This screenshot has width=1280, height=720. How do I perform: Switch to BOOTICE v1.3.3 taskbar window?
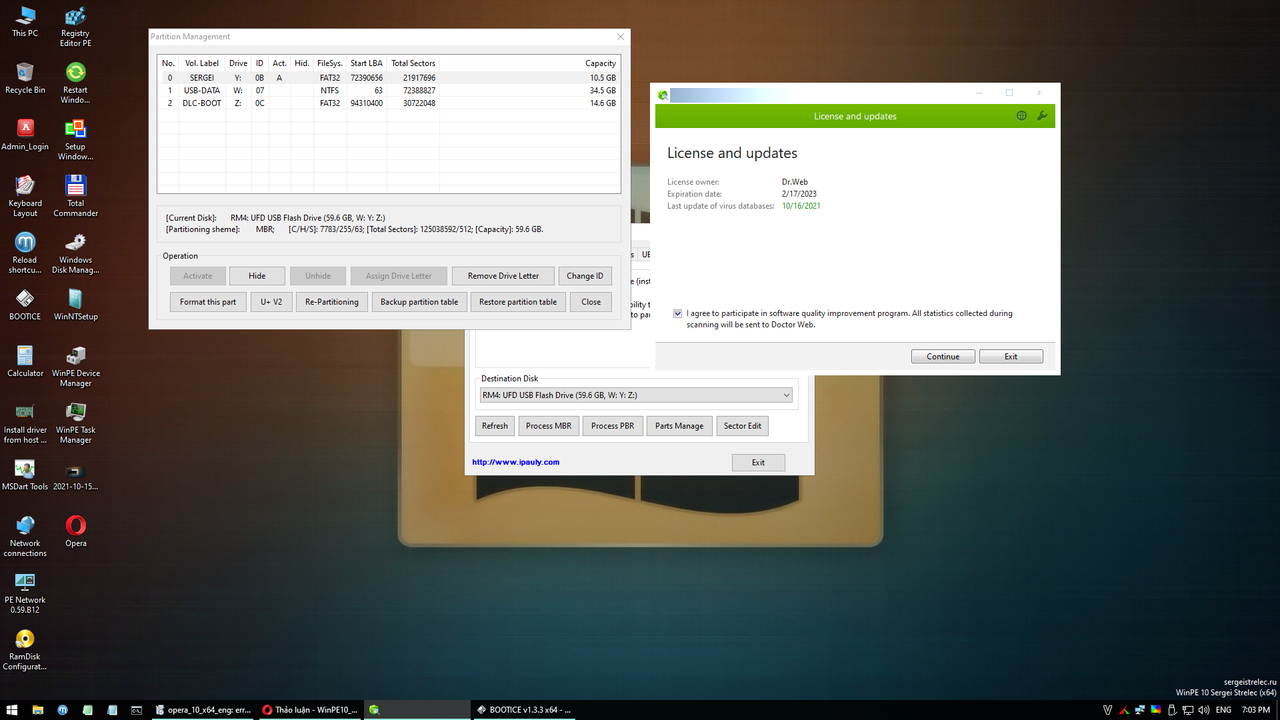(x=524, y=710)
